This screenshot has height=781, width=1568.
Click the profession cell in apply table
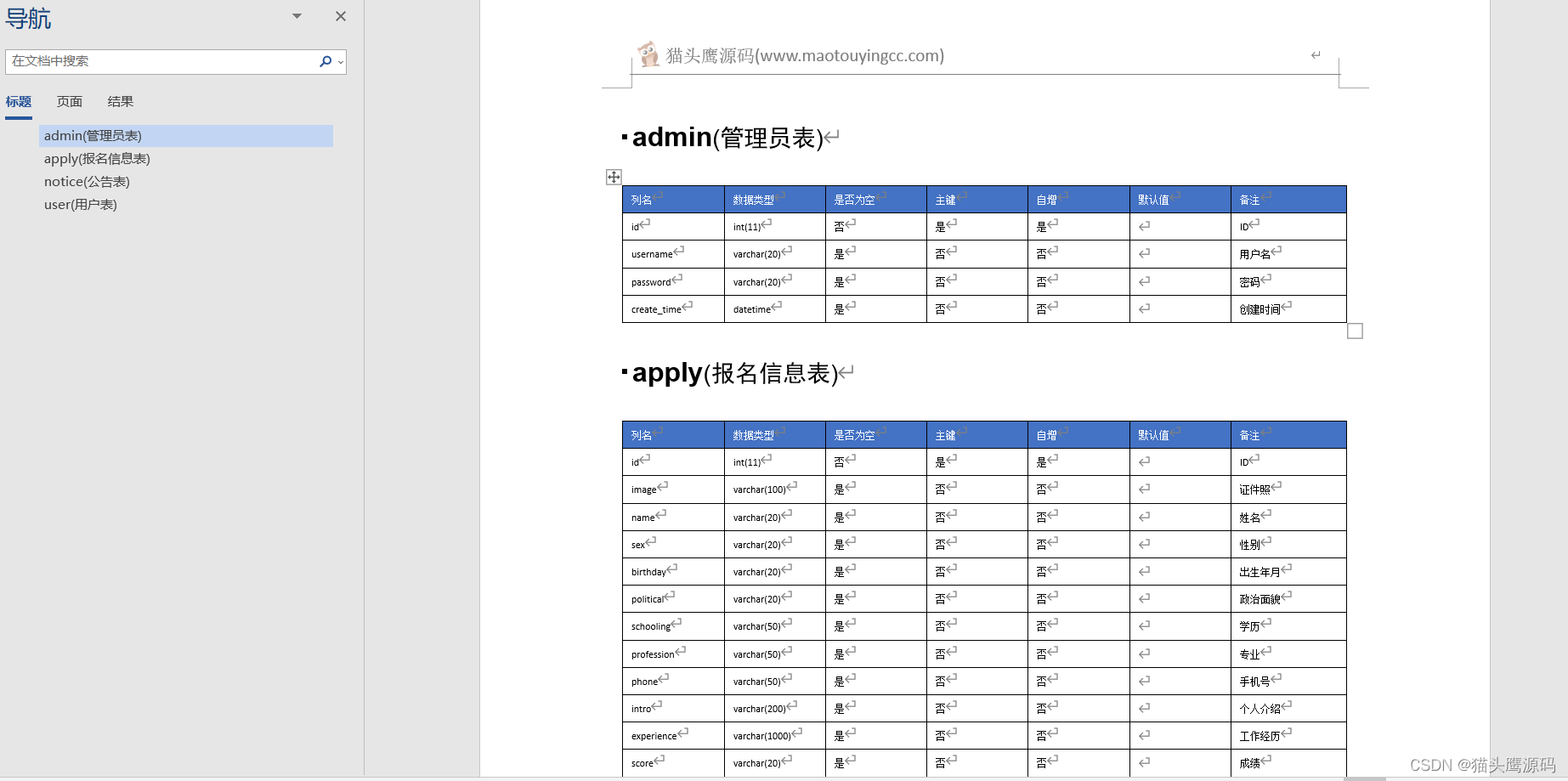point(673,654)
